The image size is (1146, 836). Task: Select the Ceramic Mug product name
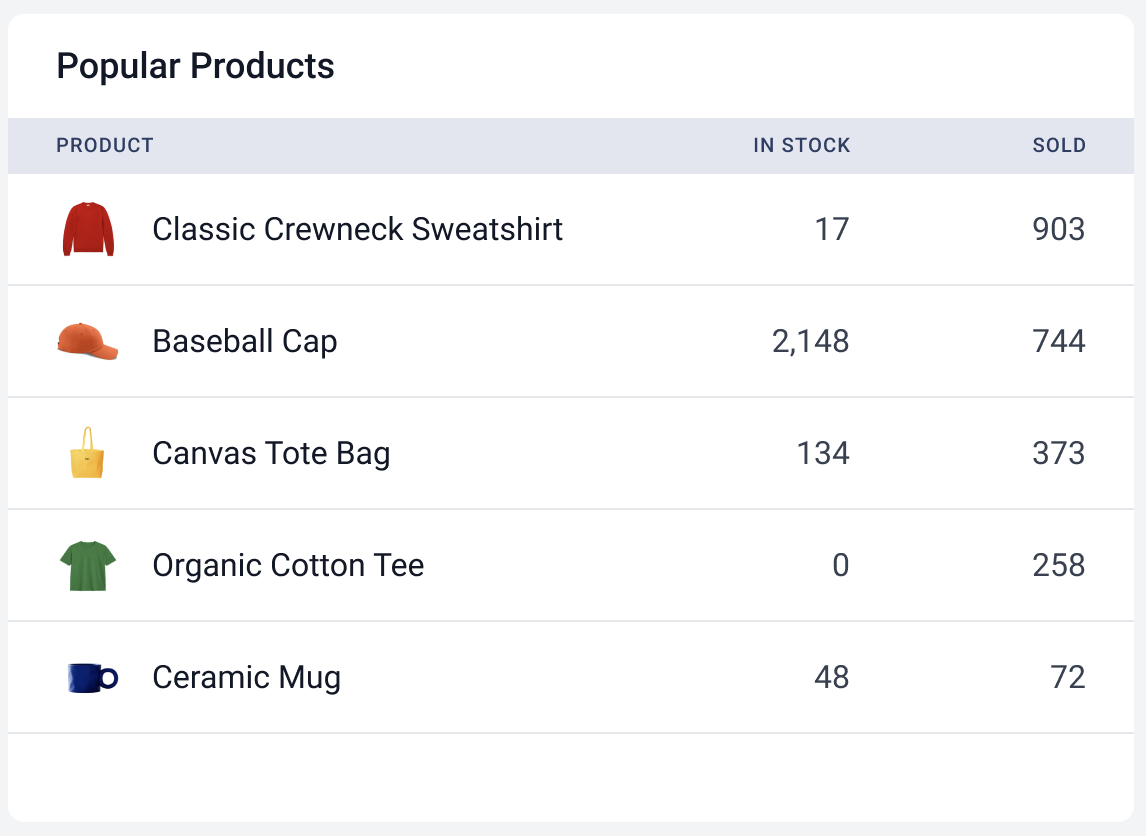coord(246,677)
